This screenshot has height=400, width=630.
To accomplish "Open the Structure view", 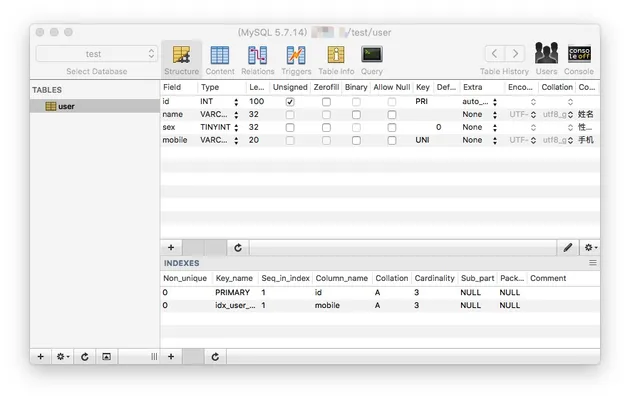I will 181,60.
